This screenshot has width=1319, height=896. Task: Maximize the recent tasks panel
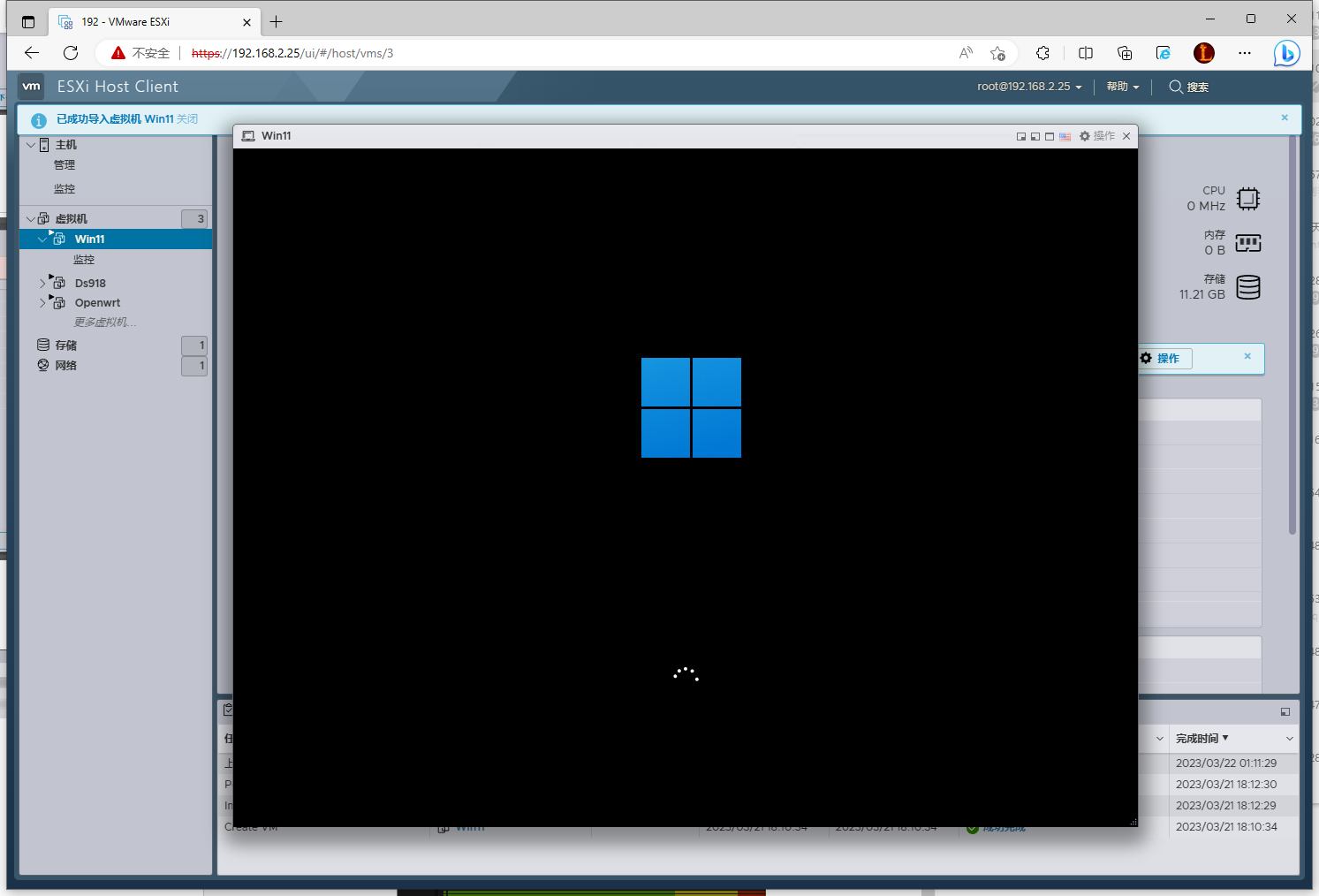pyautogui.click(x=1285, y=711)
